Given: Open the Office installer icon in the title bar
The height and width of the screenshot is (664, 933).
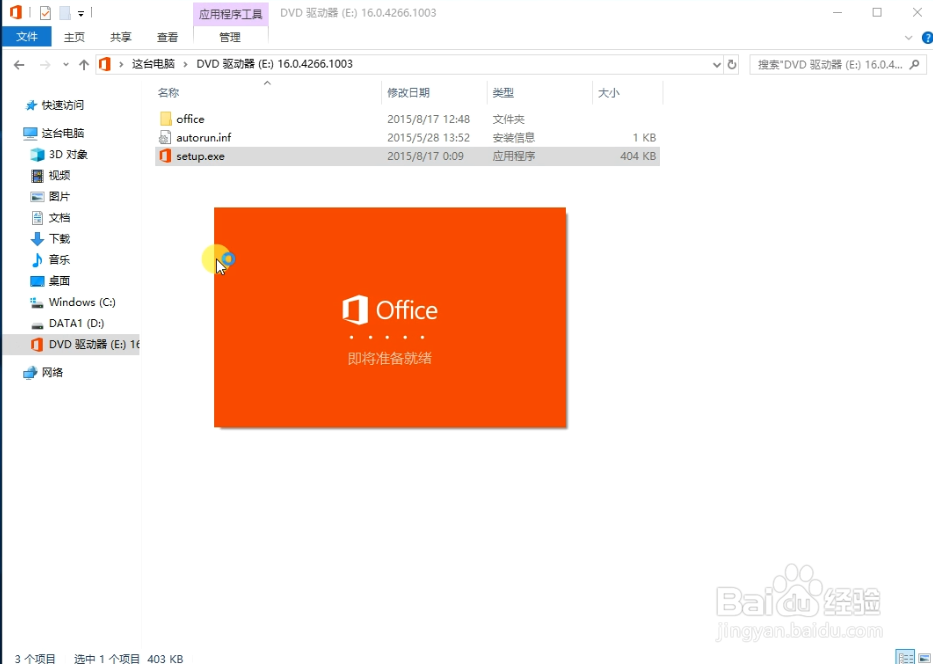Looking at the screenshot, I should pos(15,11).
